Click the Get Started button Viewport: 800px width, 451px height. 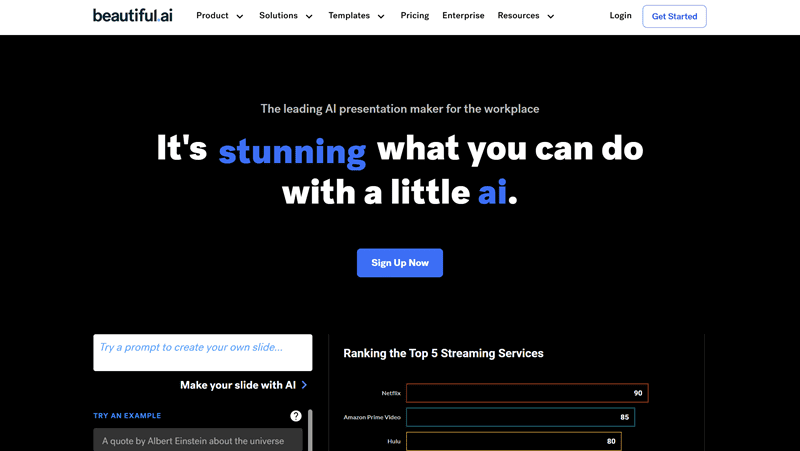coord(674,16)
